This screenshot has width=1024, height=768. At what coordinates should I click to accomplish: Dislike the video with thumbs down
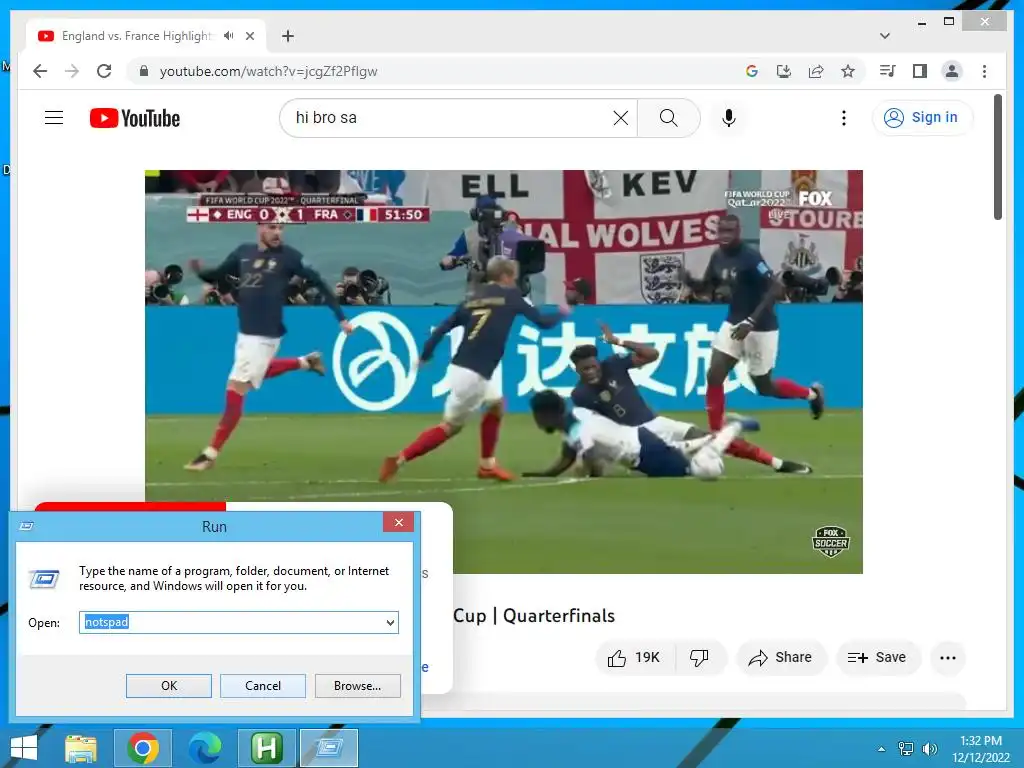(699, 658)
